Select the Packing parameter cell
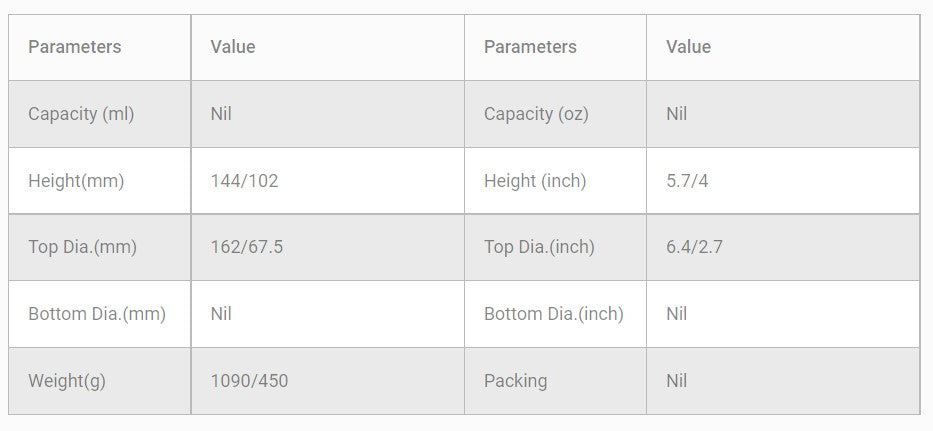This screenshot has height=431, width=933. click(x=515, y=381)
